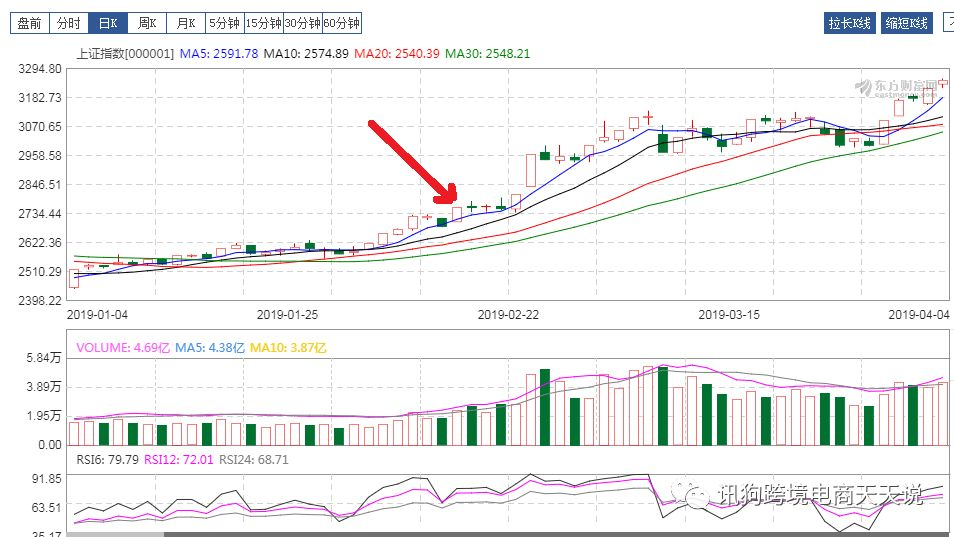The width and height of the screenshot is (954, 537).
Task: Switch to 周K weekly chart
Action: (x=146, y=22)
